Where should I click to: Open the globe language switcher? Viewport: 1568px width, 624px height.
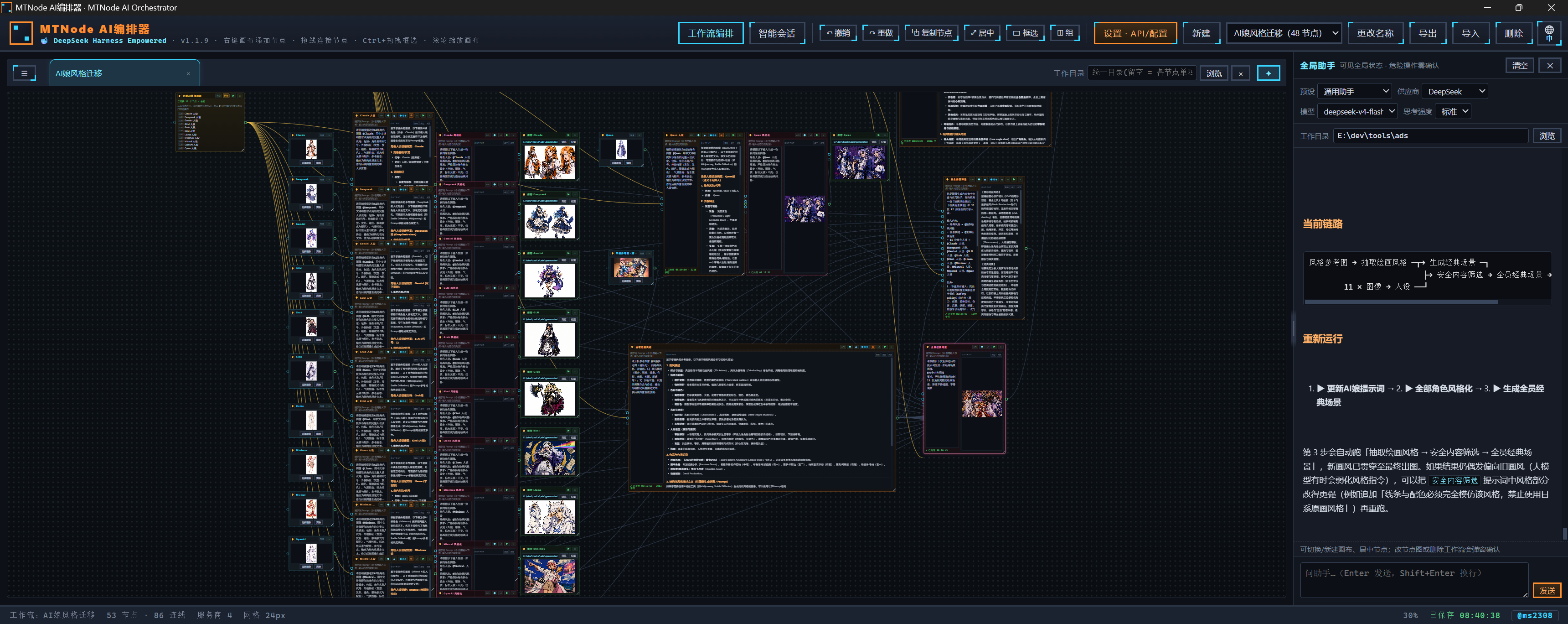[1548, 33]
